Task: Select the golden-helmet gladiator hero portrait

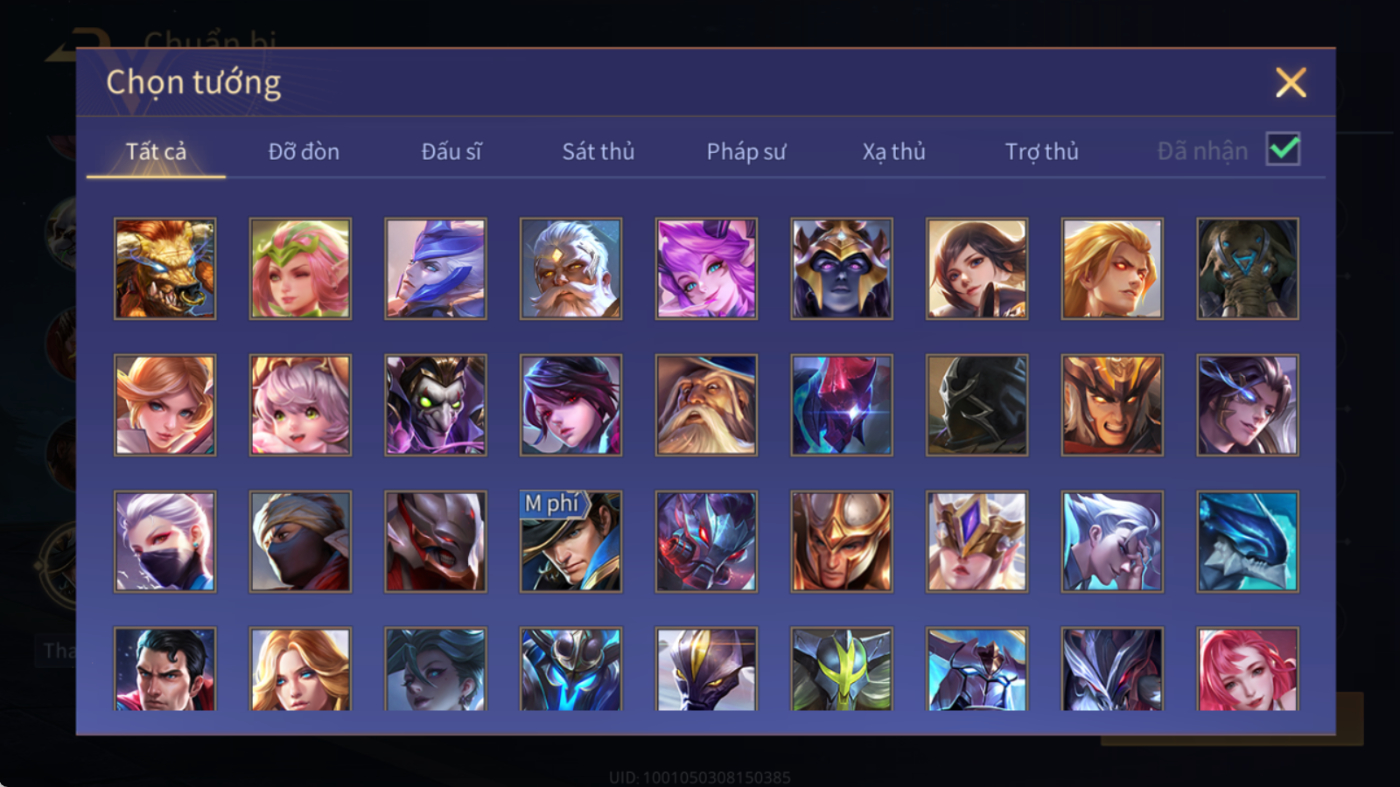Action: (842, 541)
